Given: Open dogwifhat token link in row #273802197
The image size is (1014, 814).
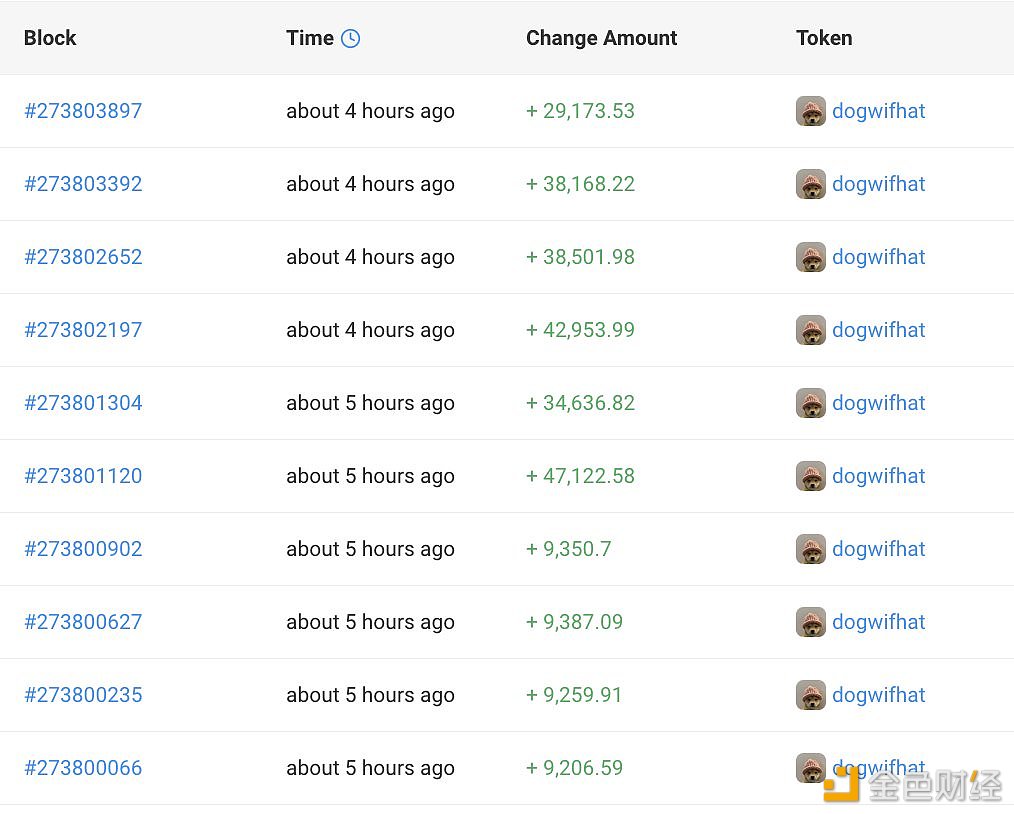Looking at the screenshot, I should click(878, 330).
